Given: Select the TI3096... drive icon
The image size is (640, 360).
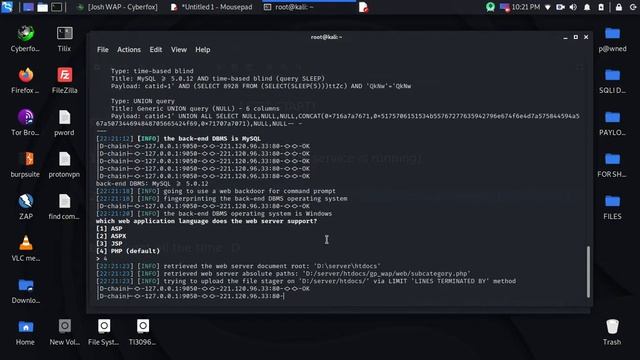Looking at the screenshot, I should pyautogui.click(x=142, y=333).
